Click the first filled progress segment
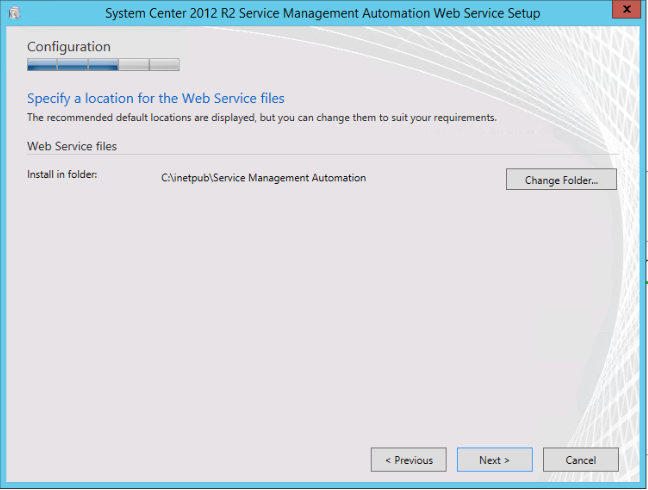This screenshot has height=490, width=648. [x=42, y=65]
